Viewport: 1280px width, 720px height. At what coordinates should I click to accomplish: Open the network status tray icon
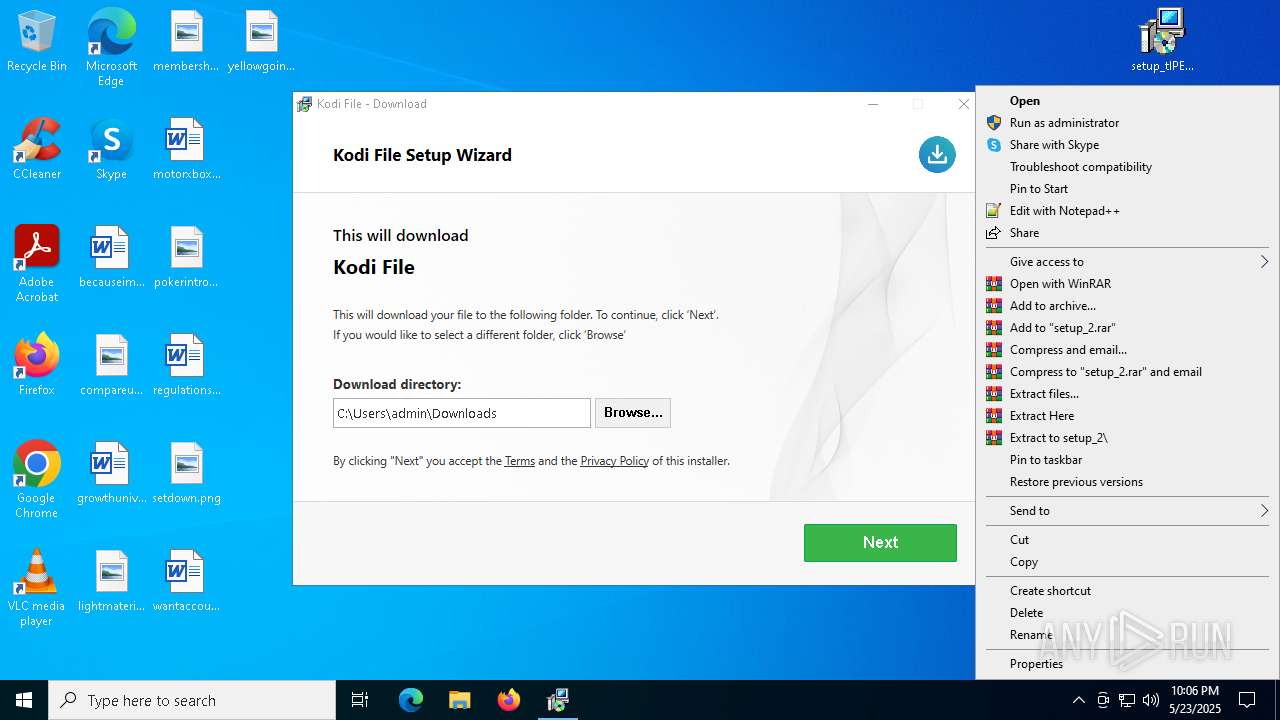click(x=1127, y=700)
